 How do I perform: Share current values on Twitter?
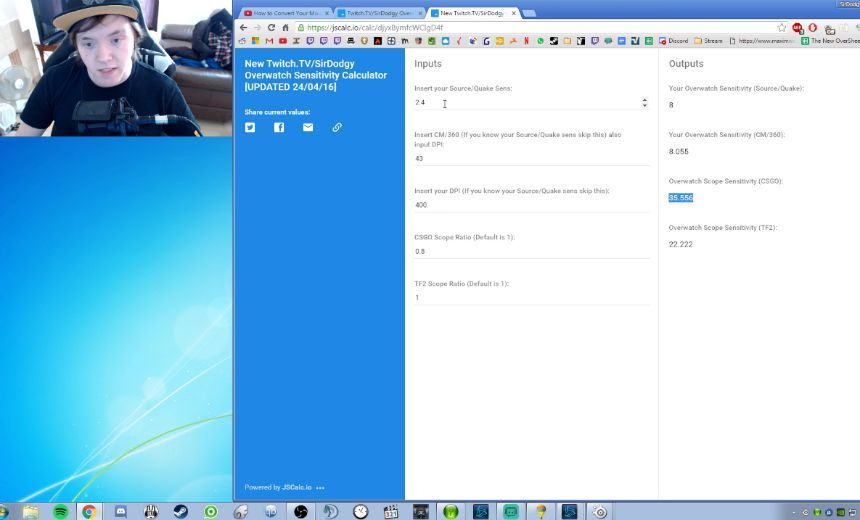(250, 128)
